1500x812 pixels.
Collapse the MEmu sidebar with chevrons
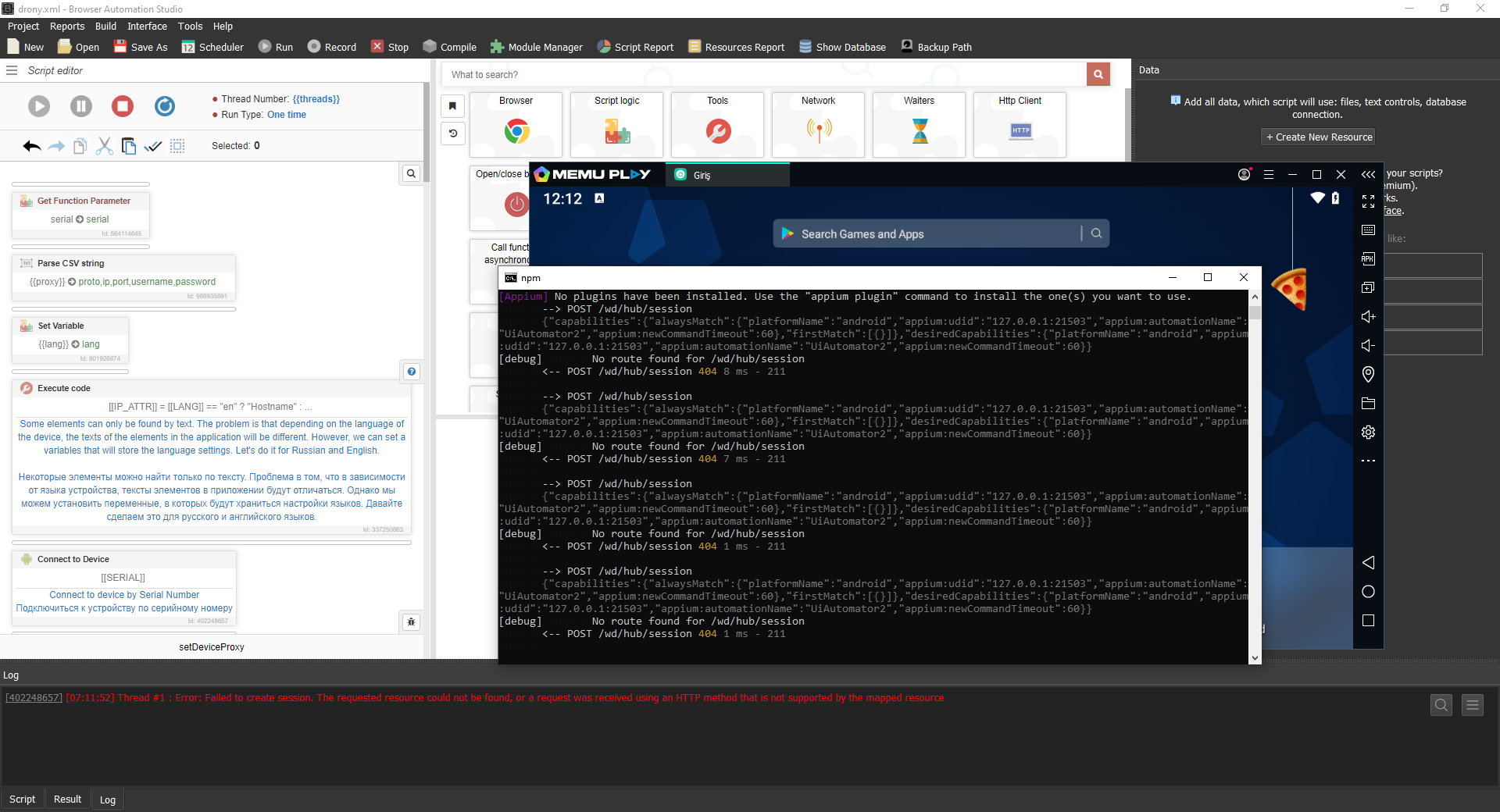tap(1368, 175)
